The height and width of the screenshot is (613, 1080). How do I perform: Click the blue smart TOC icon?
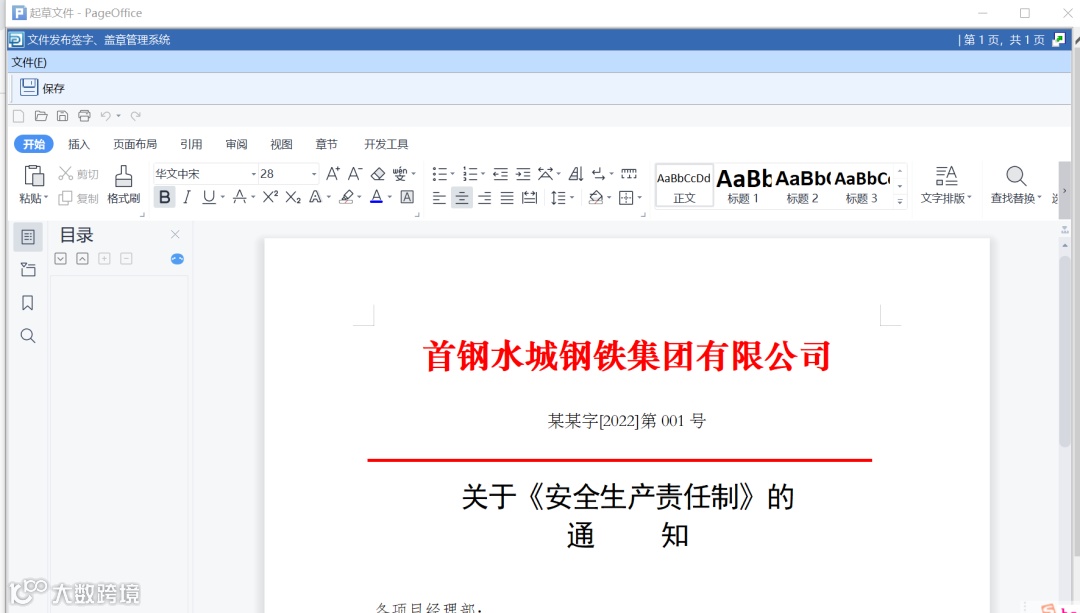pos(177,259)
